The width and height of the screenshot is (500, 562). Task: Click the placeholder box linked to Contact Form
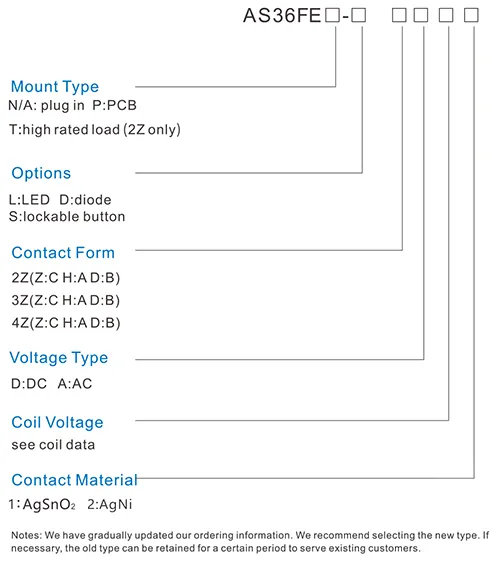pyautogui.click(x=399, y=15)
